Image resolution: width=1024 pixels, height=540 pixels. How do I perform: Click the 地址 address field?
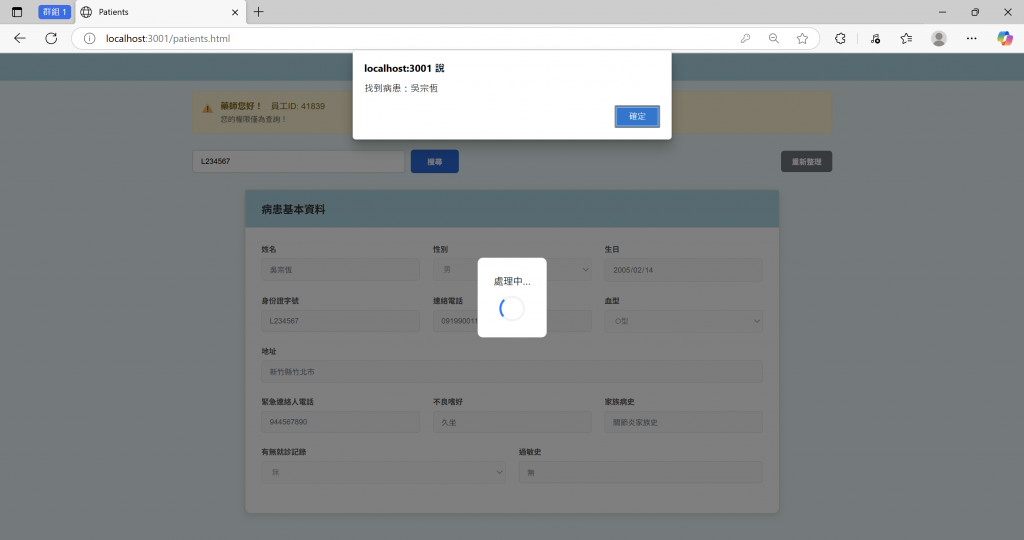click(x=512, y=372)
